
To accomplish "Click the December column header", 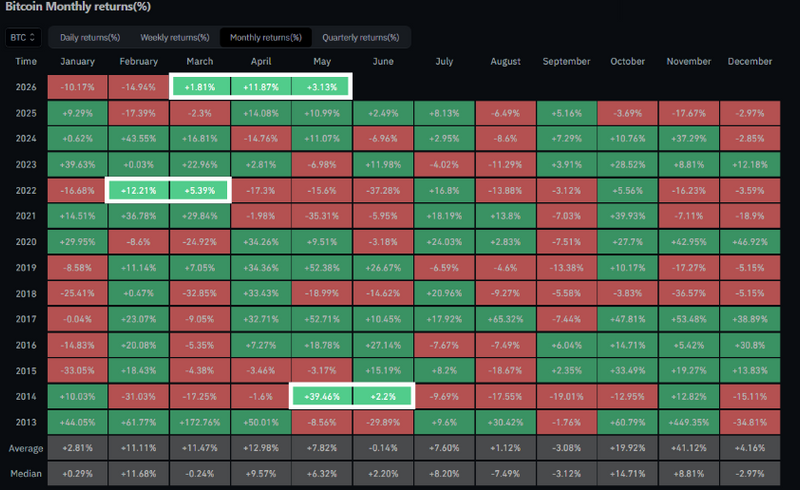I will coord(749,61).
